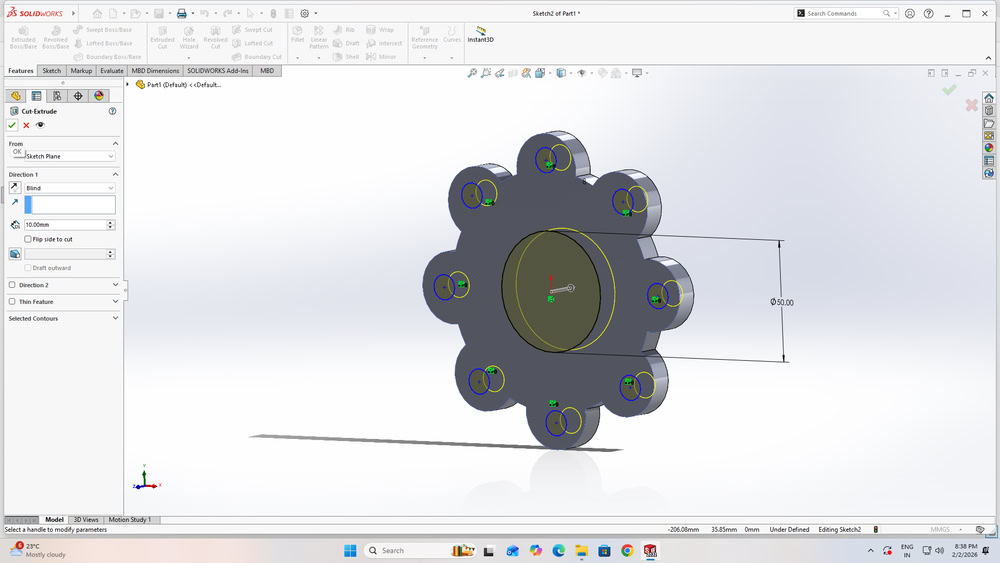Image resolution: width=1000 pixels, height=563 pixels.
Task: Expand the Part1 (Default) tree node
Action: 128,85
